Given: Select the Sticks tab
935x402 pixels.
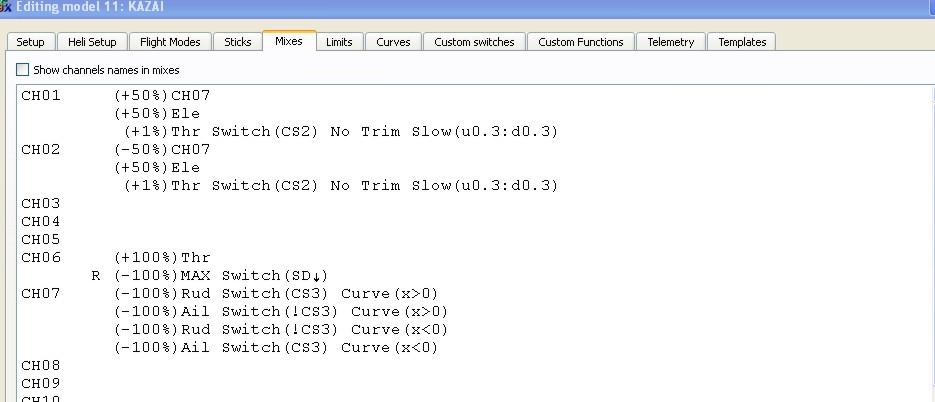Looking at the screenshot, I should pyautogui.click(x=238, y=42).
